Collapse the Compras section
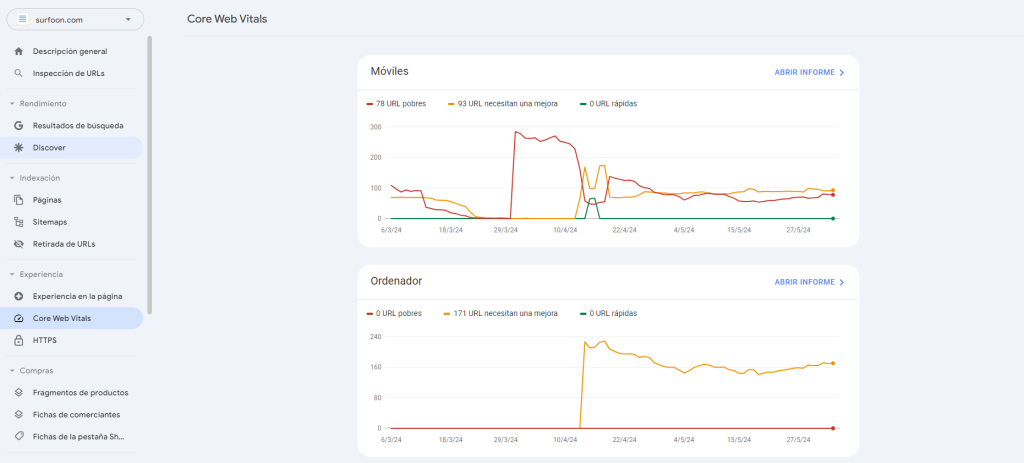Viewport: 1024px width, 463px height. click(12, 371)
